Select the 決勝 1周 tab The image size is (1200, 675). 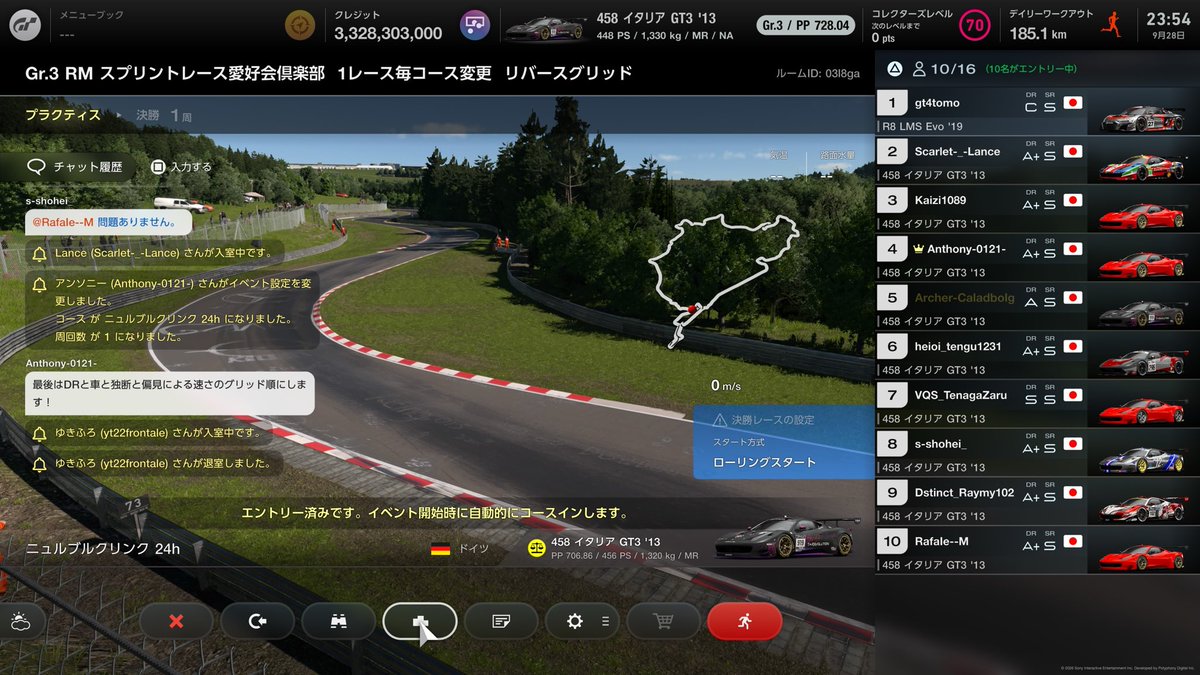(x=164, y=116)
